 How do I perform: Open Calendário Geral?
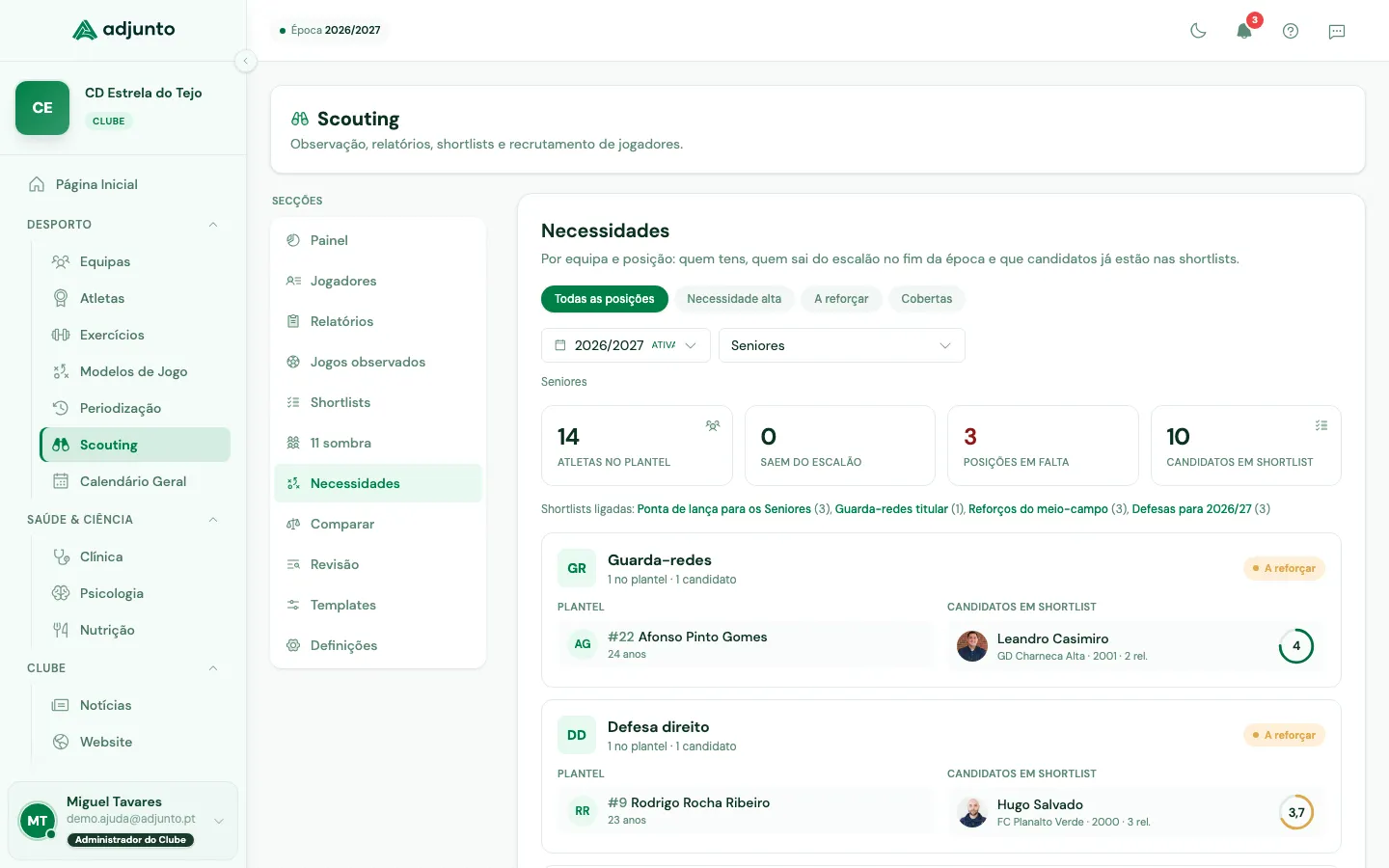point(135,481)
